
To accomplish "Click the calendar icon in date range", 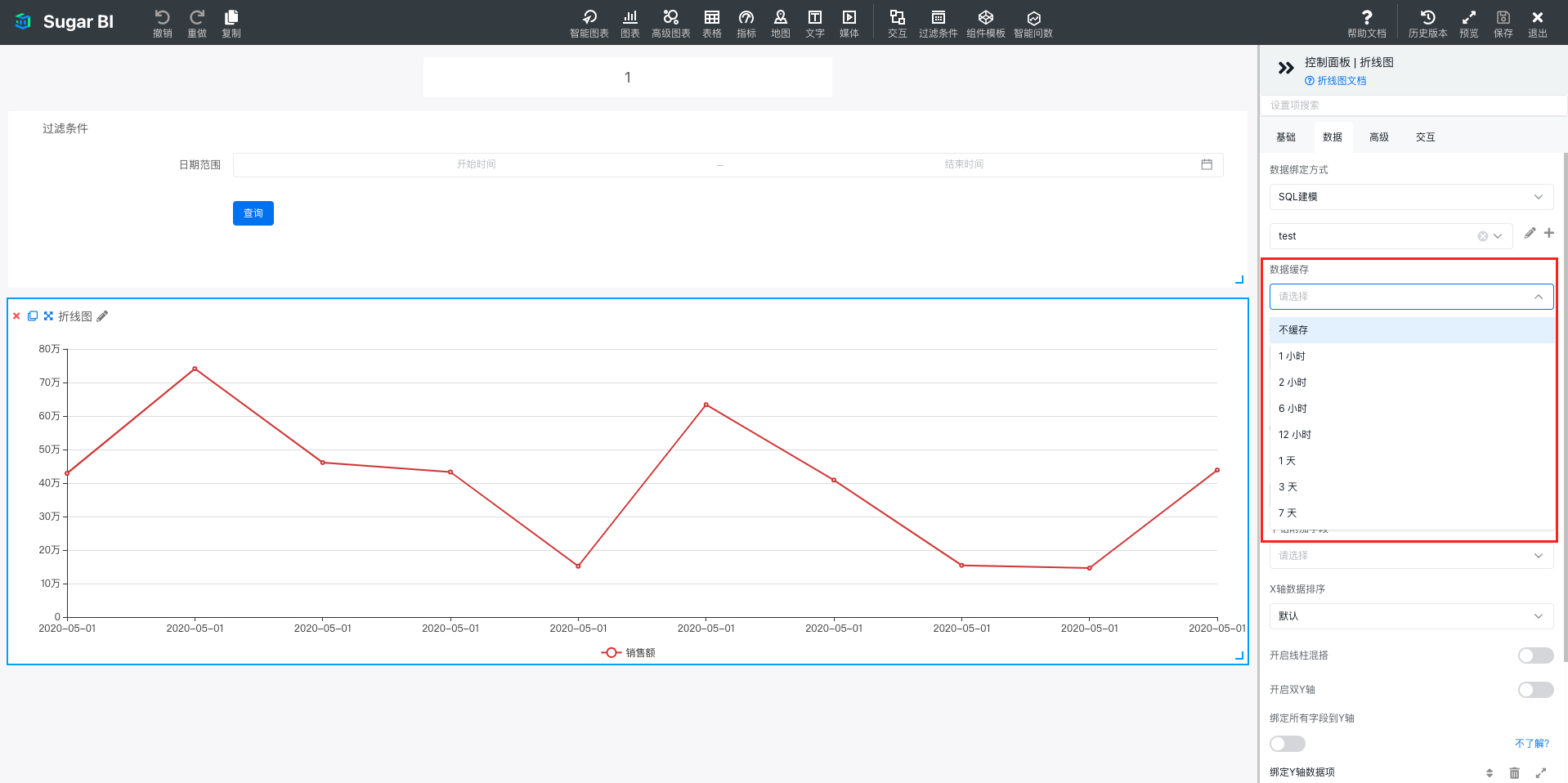I will click(1207, 164).
